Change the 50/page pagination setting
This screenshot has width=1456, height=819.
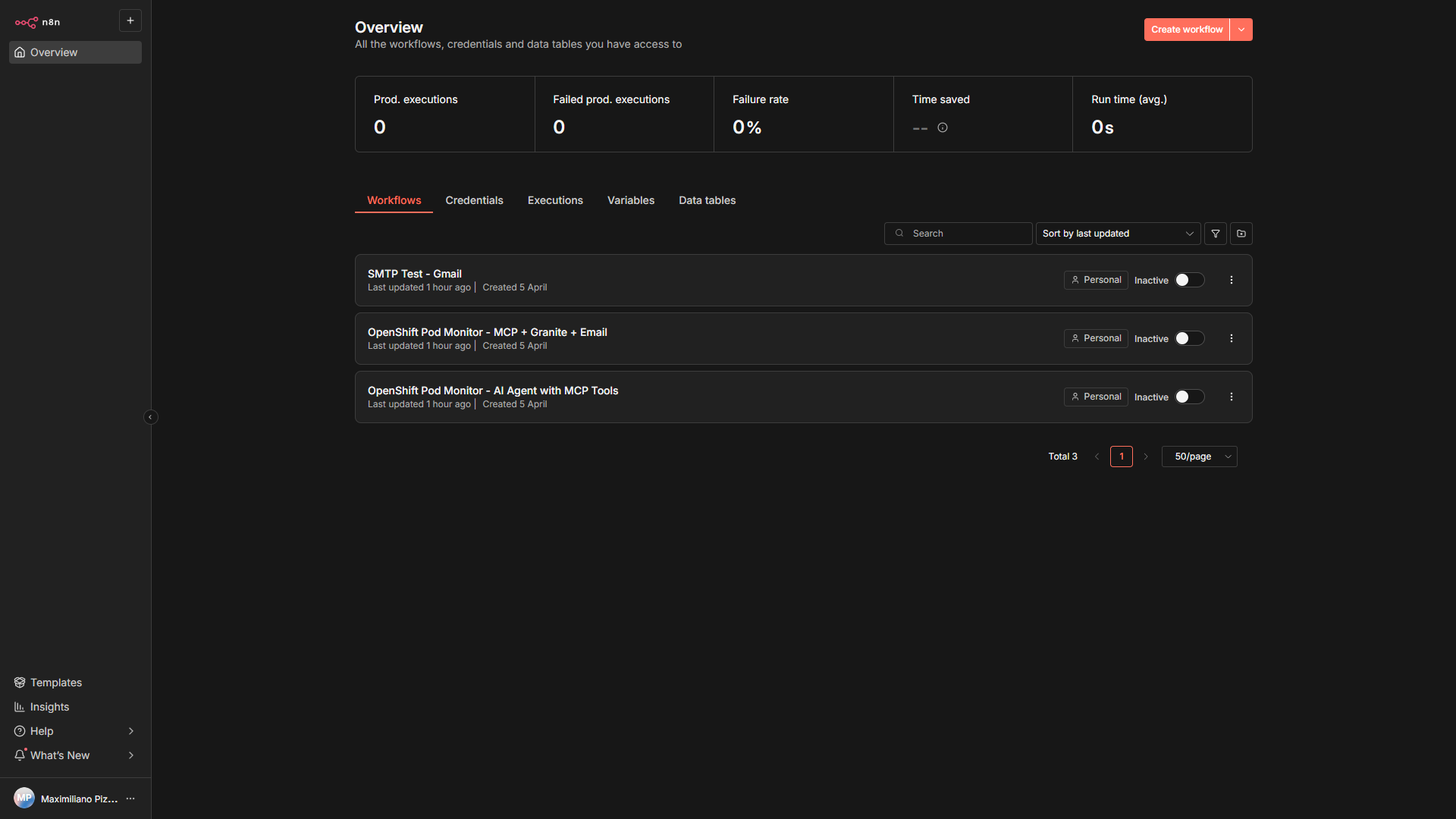click(1199, 457)
